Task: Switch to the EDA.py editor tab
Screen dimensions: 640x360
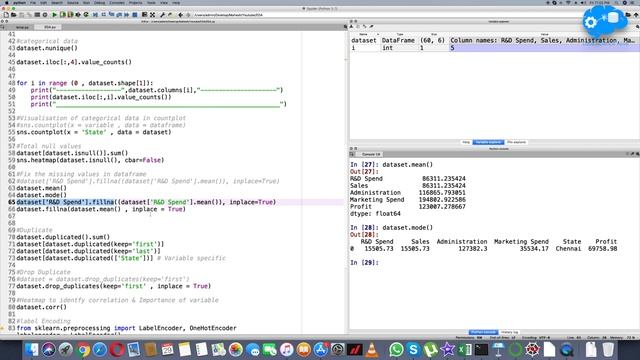Action: (50, 27)
